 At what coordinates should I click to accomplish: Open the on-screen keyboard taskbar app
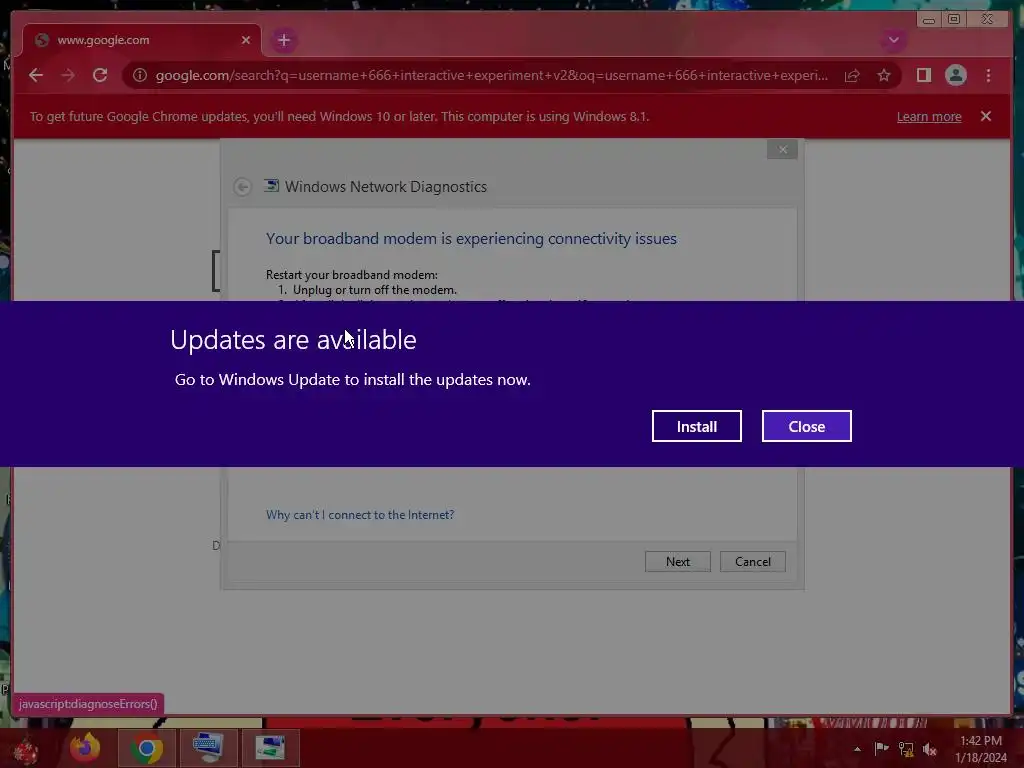tap(208, 748)
